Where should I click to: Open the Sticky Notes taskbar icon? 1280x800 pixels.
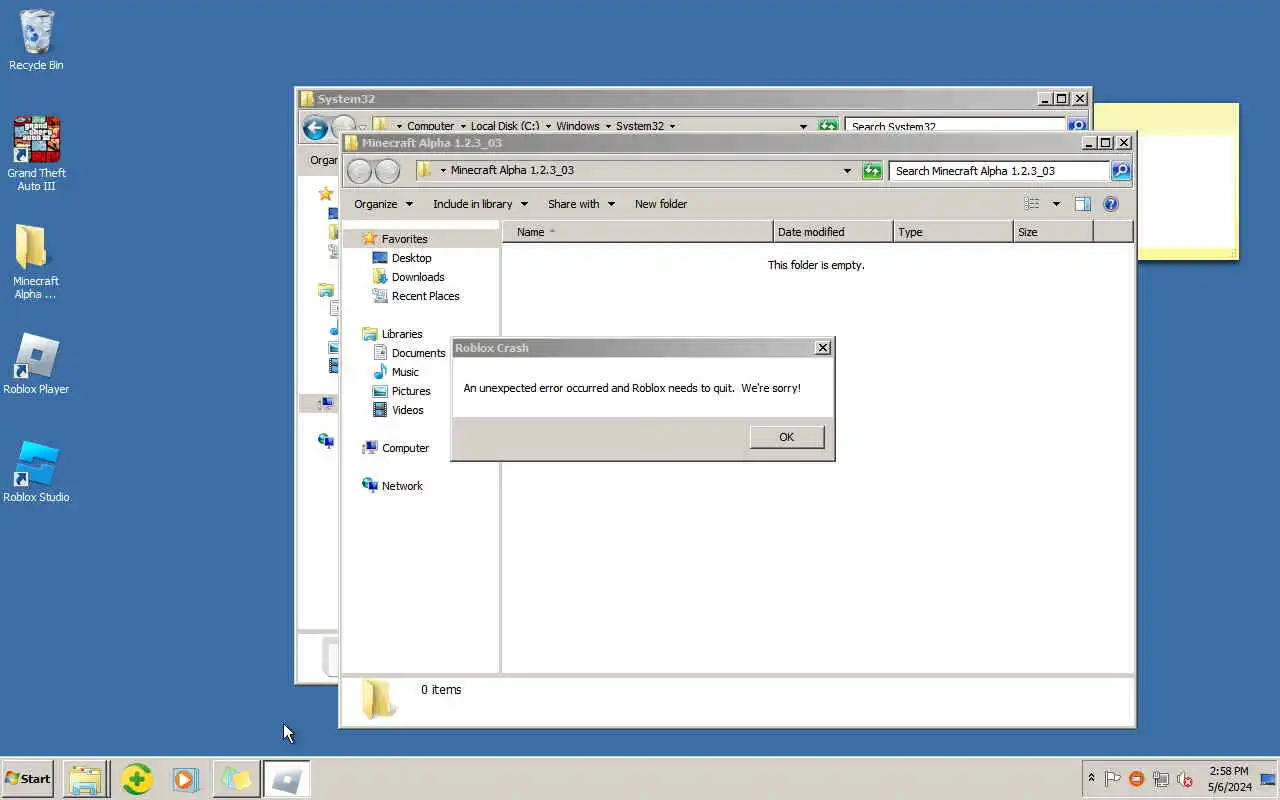pyautogui.click(x=236, y=778)
